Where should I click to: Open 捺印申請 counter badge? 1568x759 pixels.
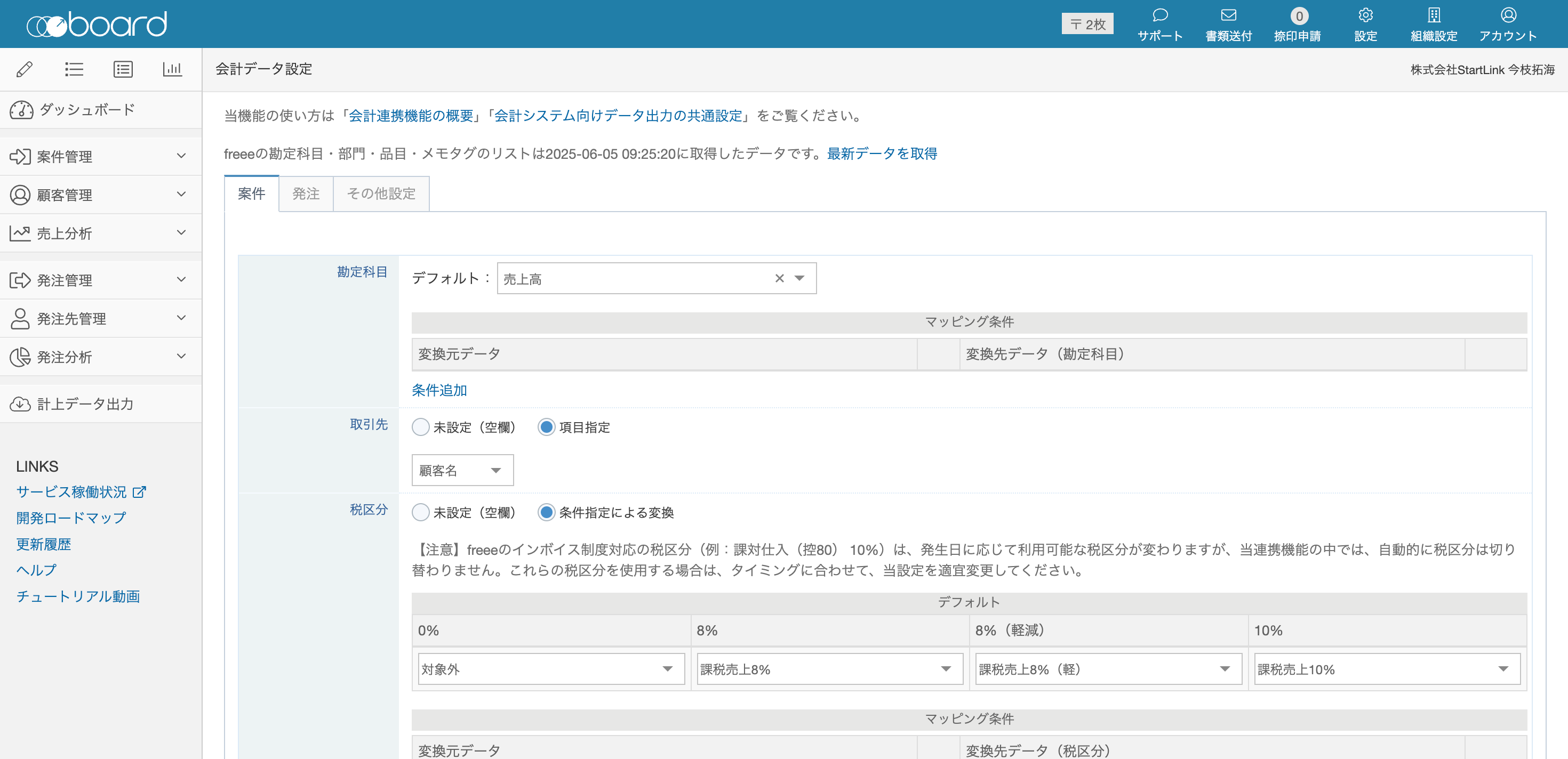(1299, 17)
